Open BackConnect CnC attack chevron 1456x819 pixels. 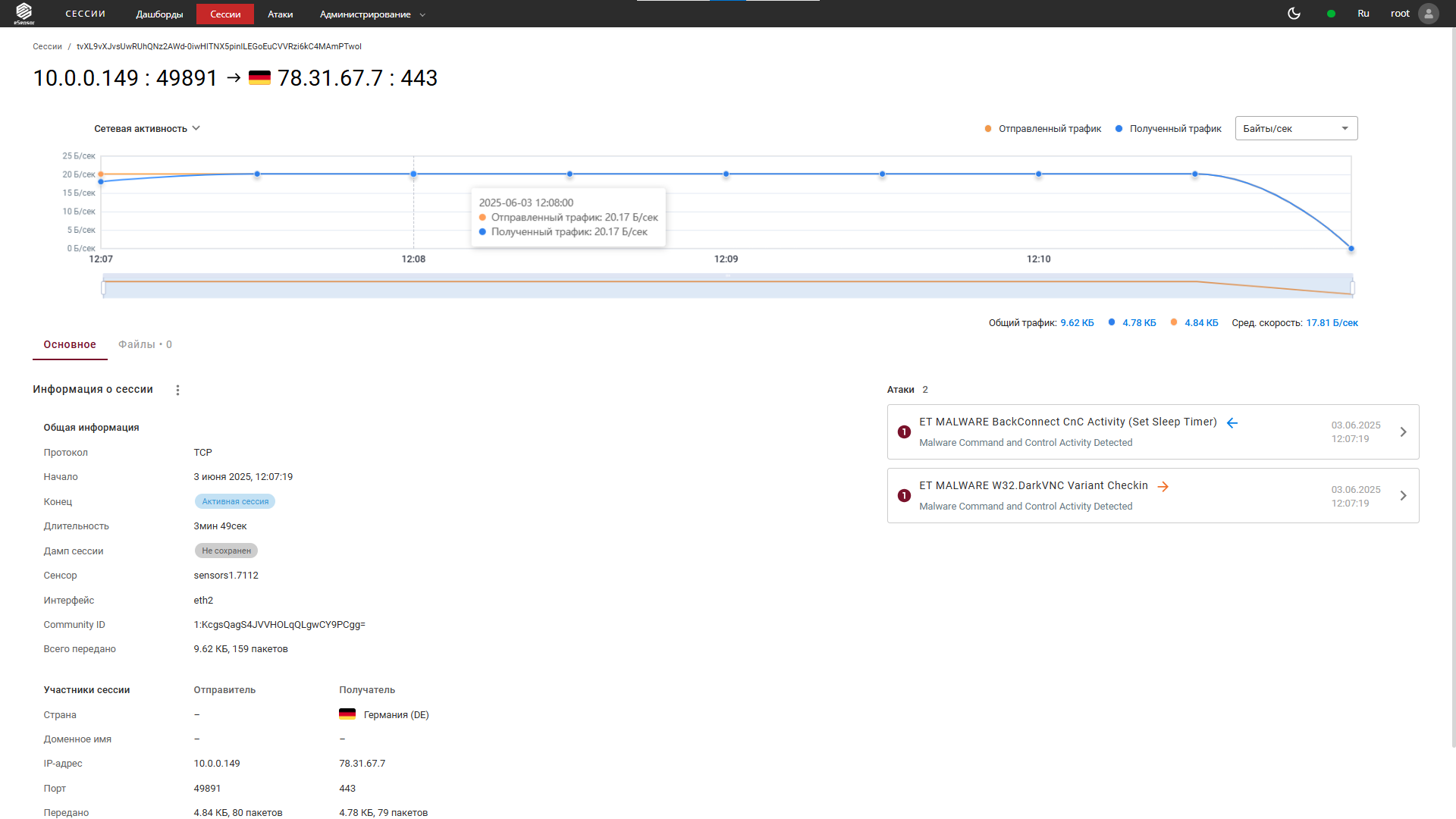[x=1403, y=431]
